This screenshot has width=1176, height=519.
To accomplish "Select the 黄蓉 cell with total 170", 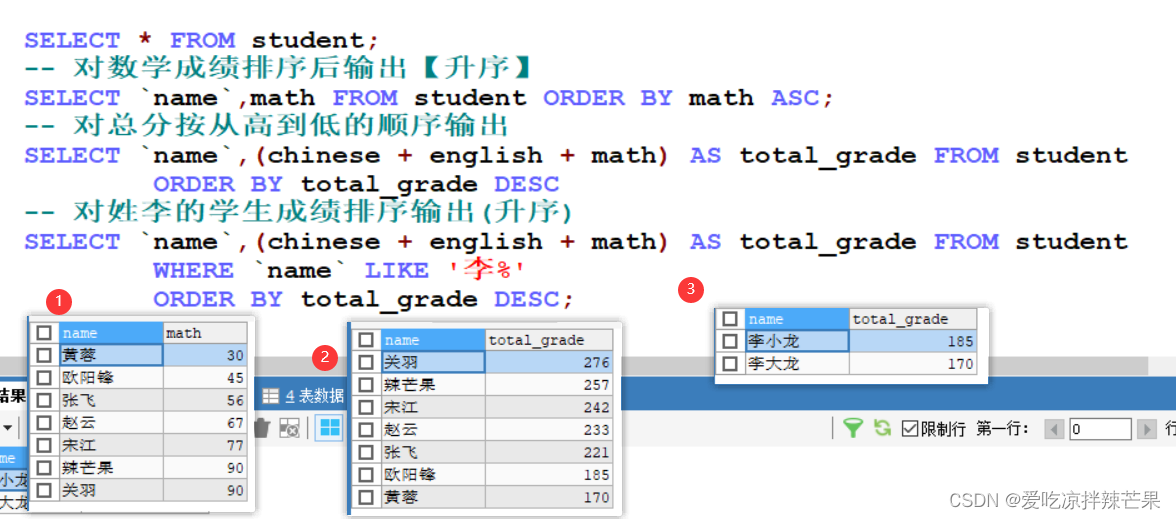I will tap(433, 497).
